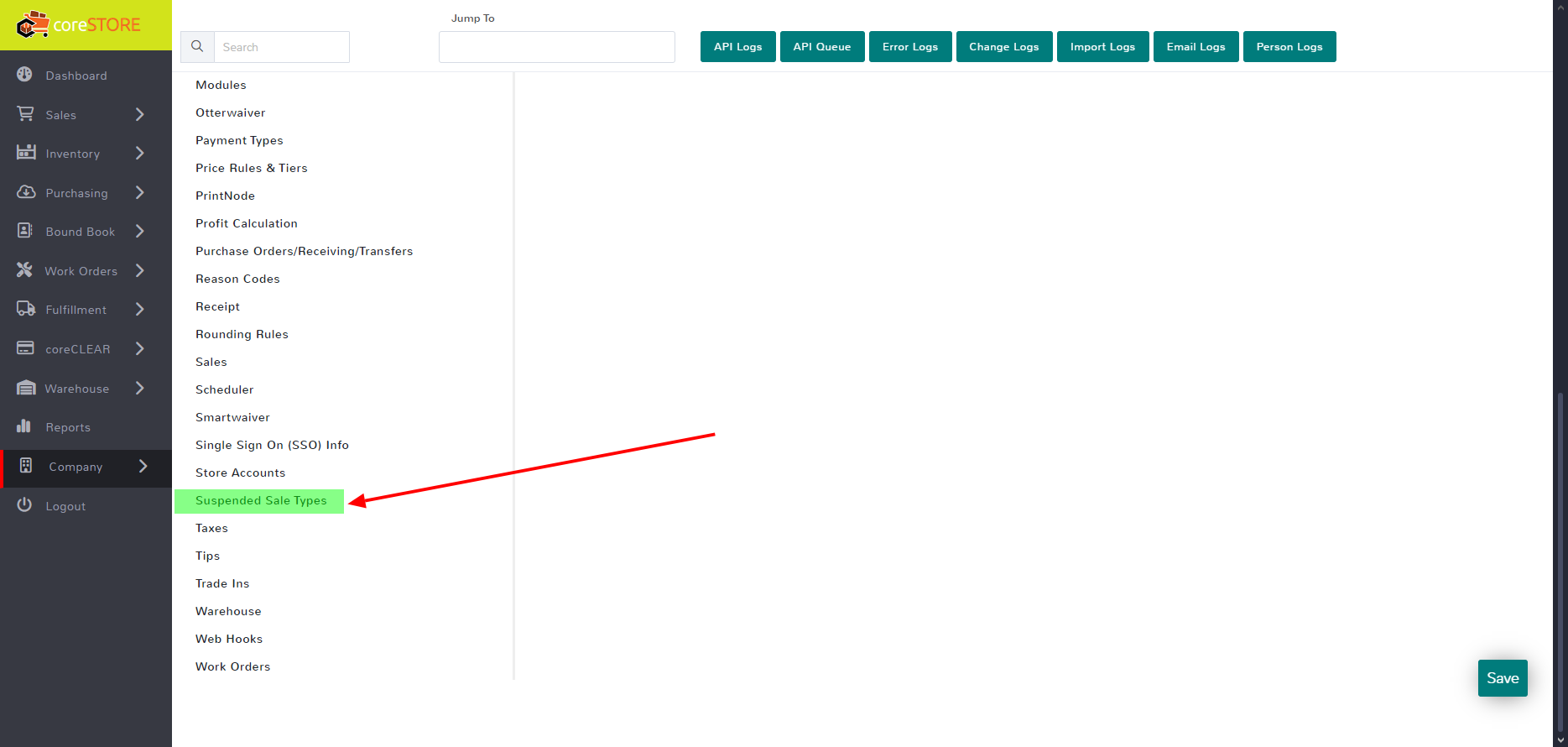Screen dimensions: 1568x747
Task: Click the Purchasing cloud download icon
Action: (26, 192)
